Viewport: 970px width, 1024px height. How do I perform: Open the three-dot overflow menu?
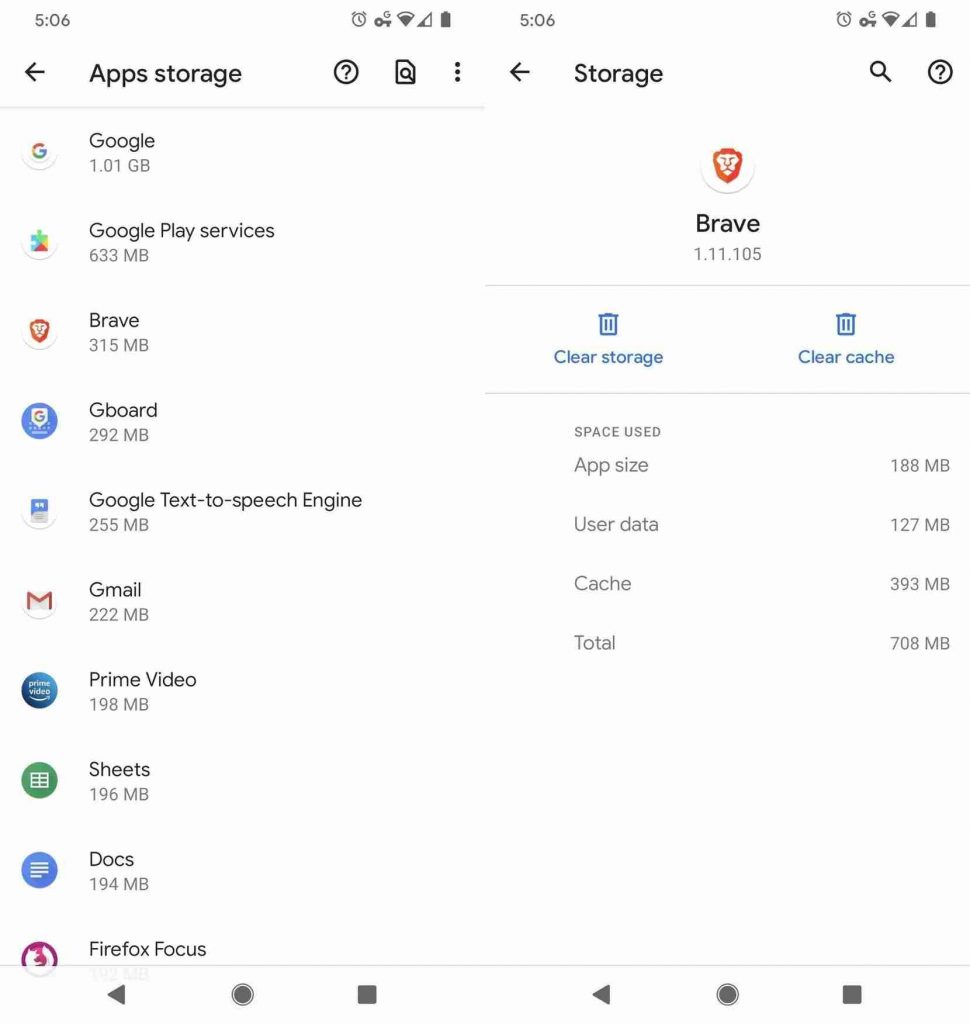[x=457, y=72]
